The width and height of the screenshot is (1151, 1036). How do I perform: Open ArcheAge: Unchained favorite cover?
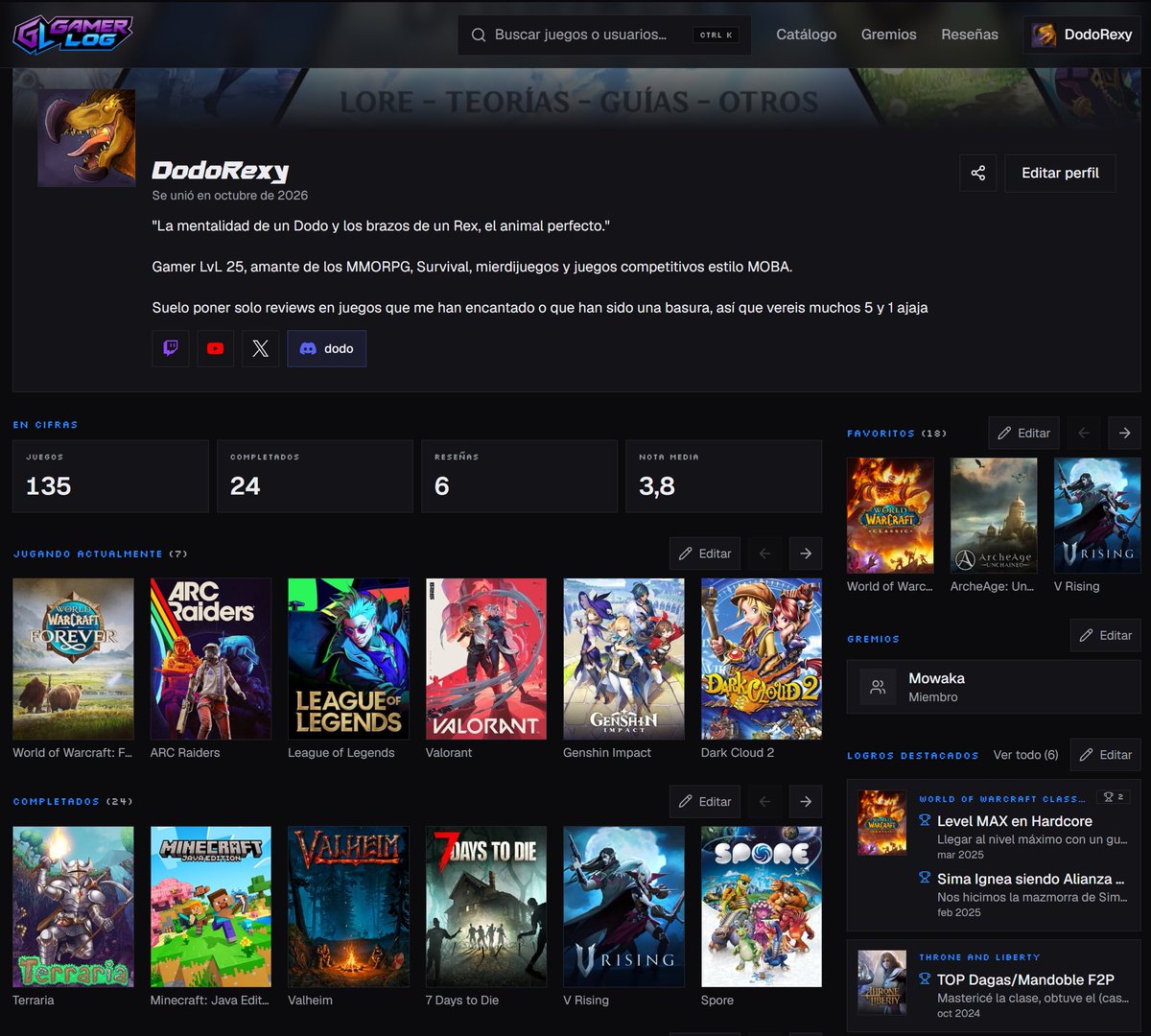(x=994, y=515)
